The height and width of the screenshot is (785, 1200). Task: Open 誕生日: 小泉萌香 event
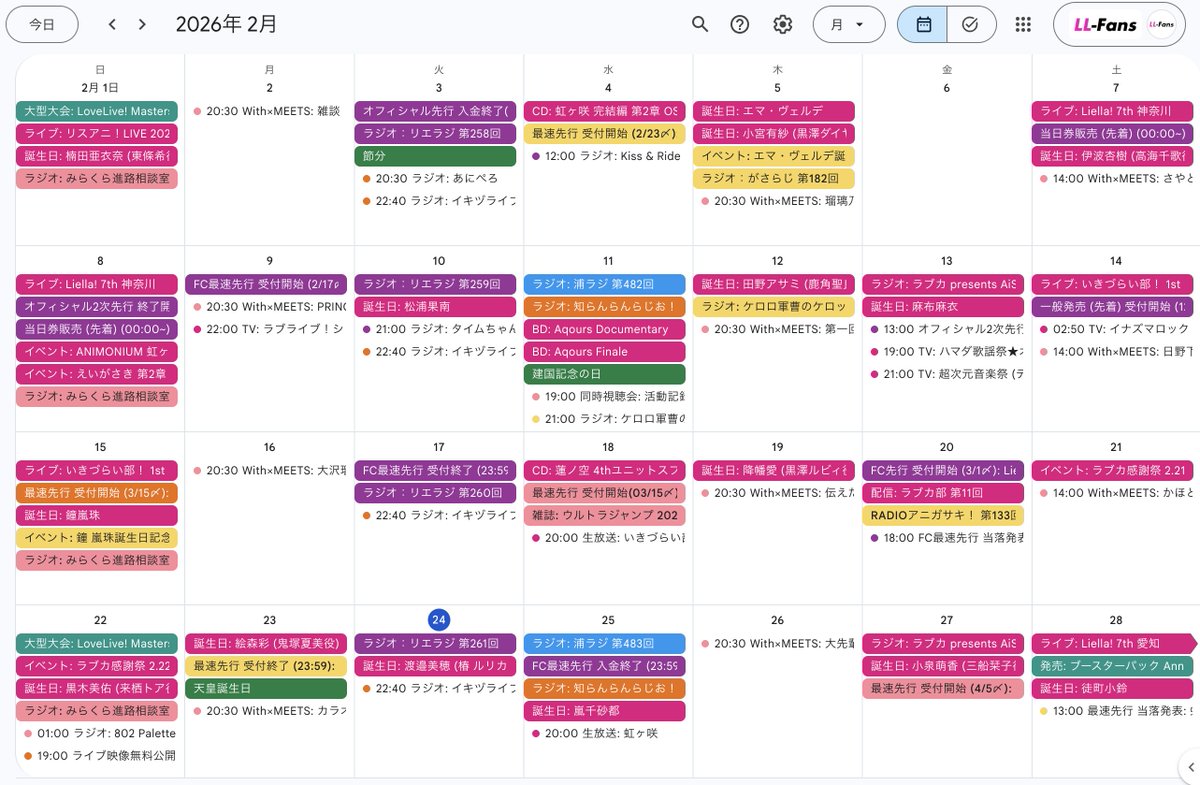pyautogui.click(x=943, y=666)
